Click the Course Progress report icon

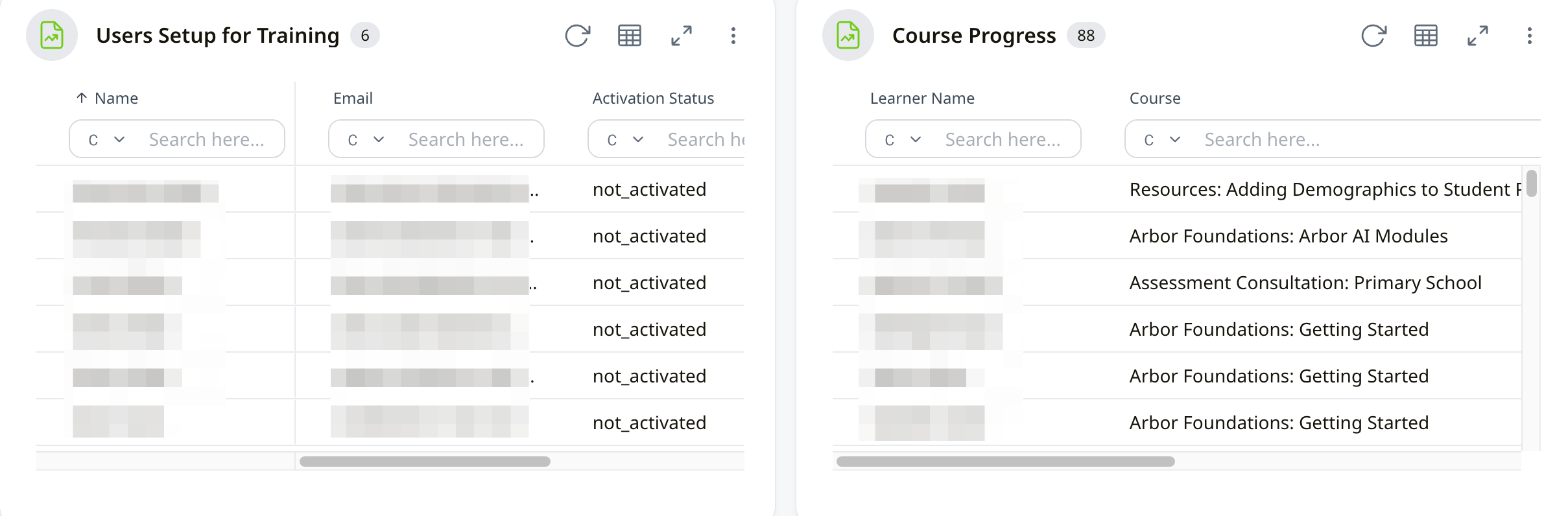[x=848, y=35]
